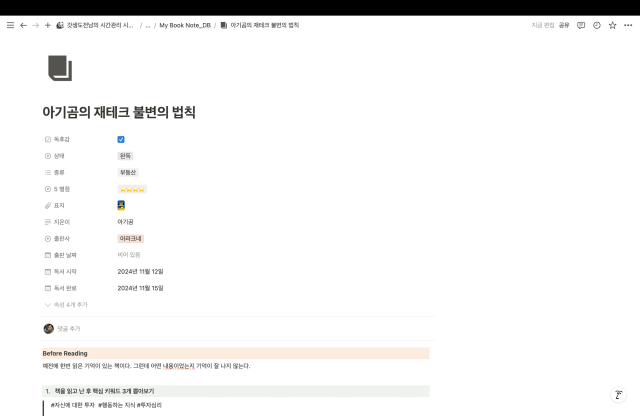Uncheck the 독후감 checkbox
Screen dimensions: 640x416
(x=121, y=140)
